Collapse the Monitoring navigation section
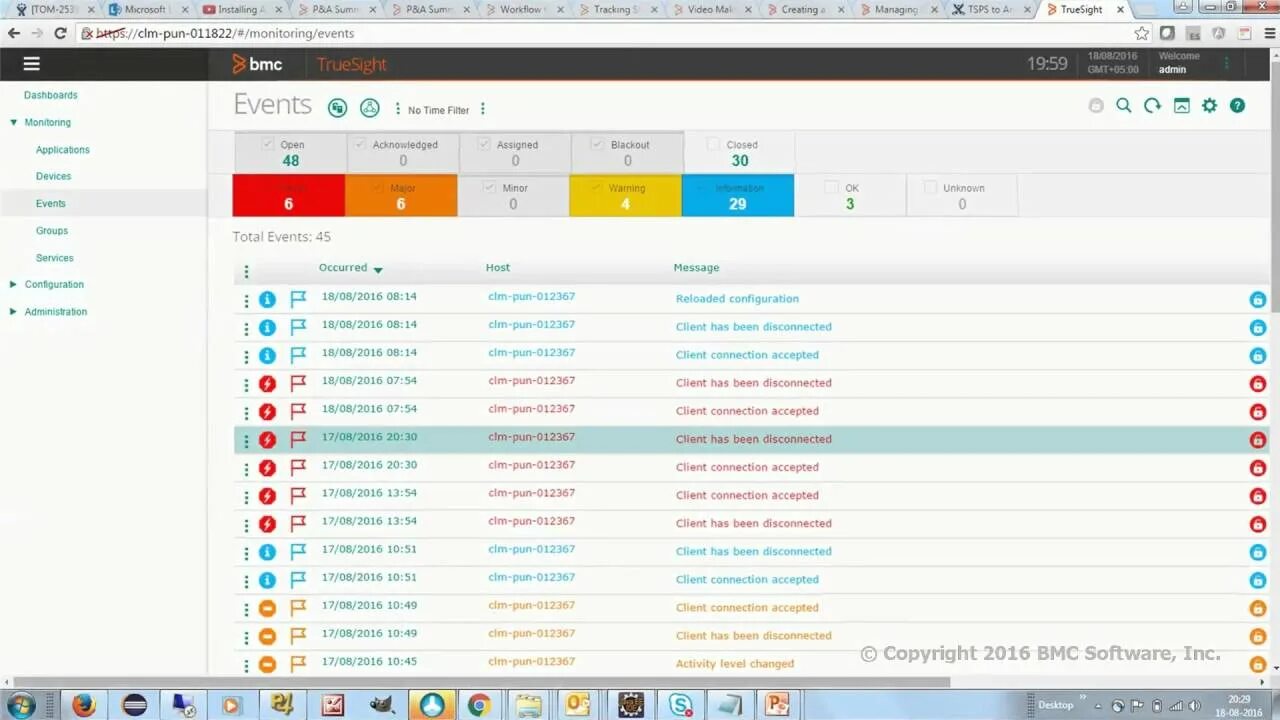The width and height of the screenshot is (1280, 720). point(14,123)
